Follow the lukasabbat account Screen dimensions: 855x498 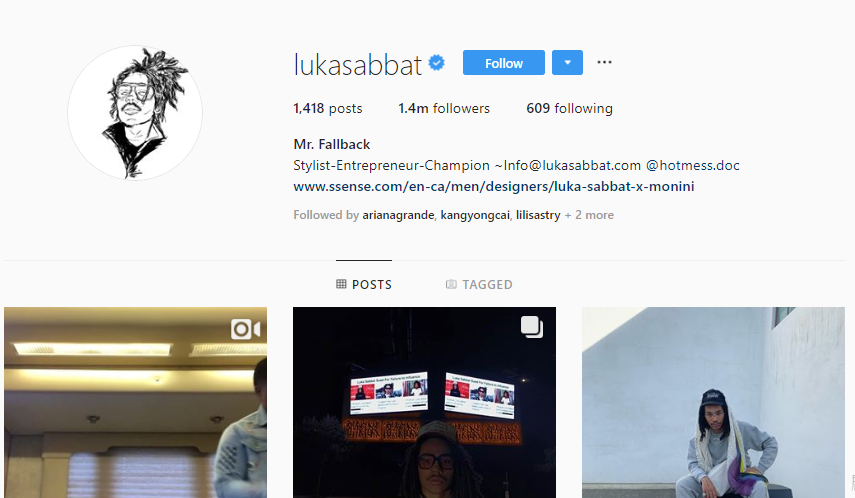point(504,63)
